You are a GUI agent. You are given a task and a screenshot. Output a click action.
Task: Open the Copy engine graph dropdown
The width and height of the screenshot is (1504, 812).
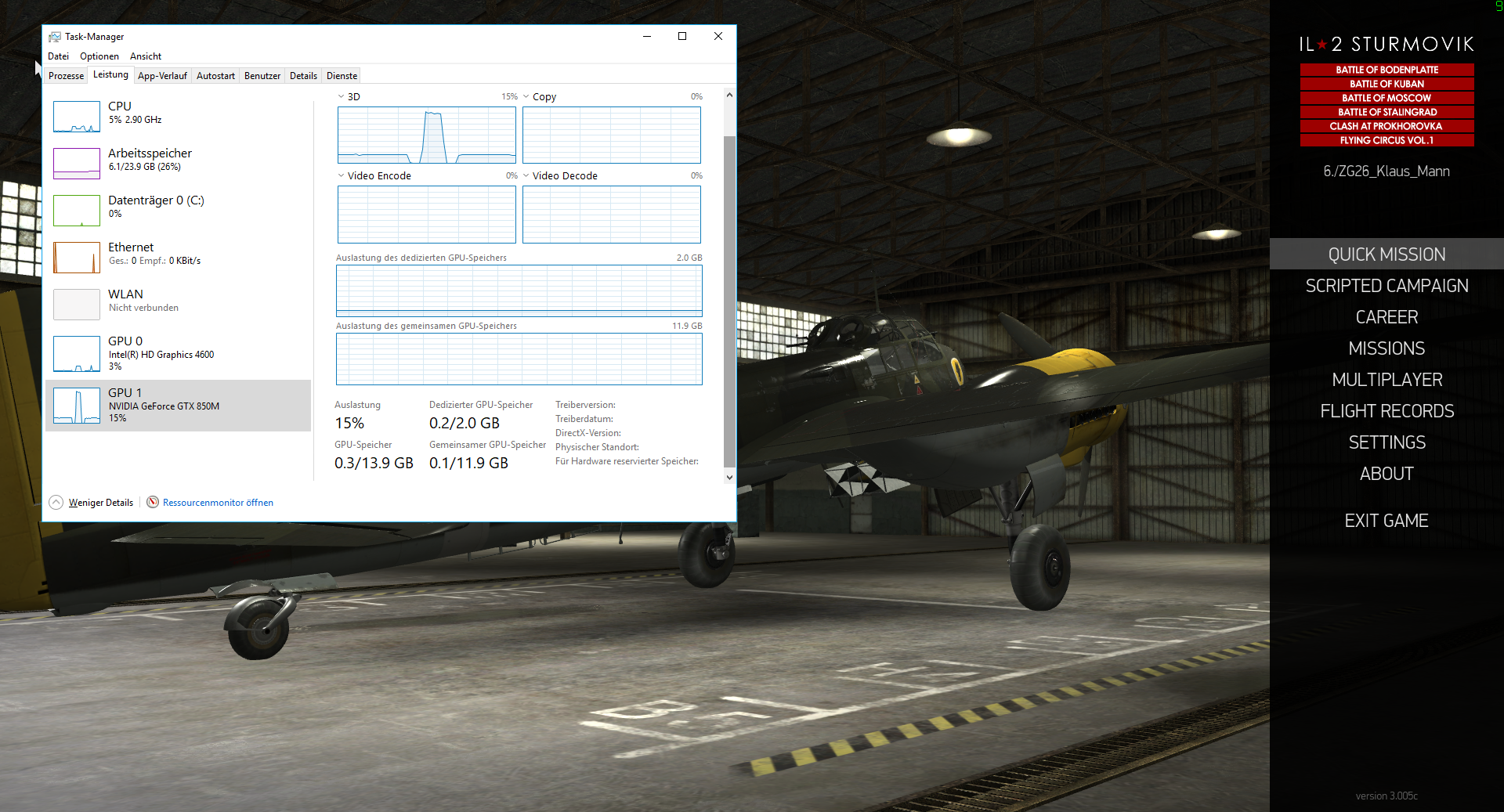coord(526,97)
